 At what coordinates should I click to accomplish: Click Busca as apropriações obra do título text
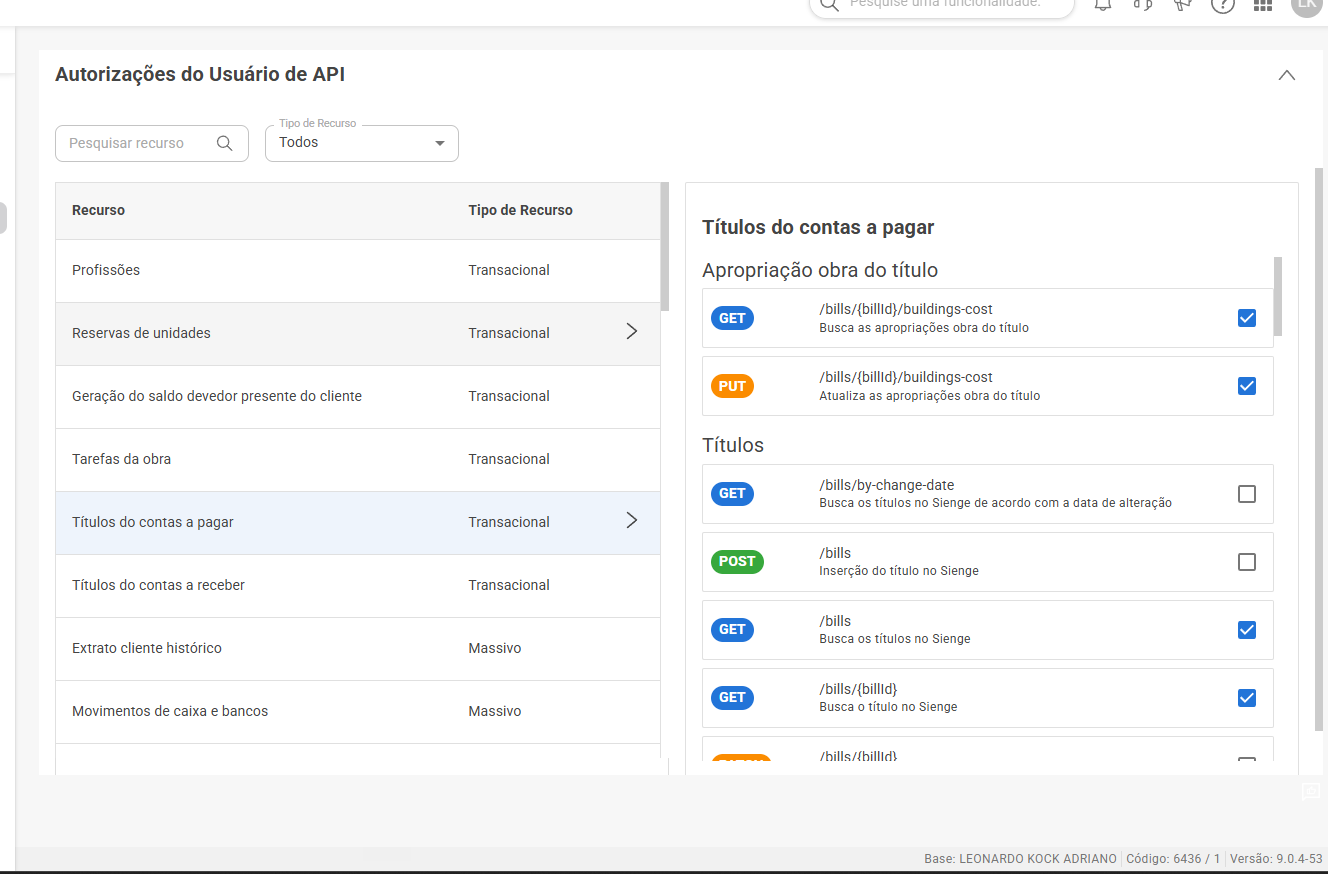pos(924,328)
